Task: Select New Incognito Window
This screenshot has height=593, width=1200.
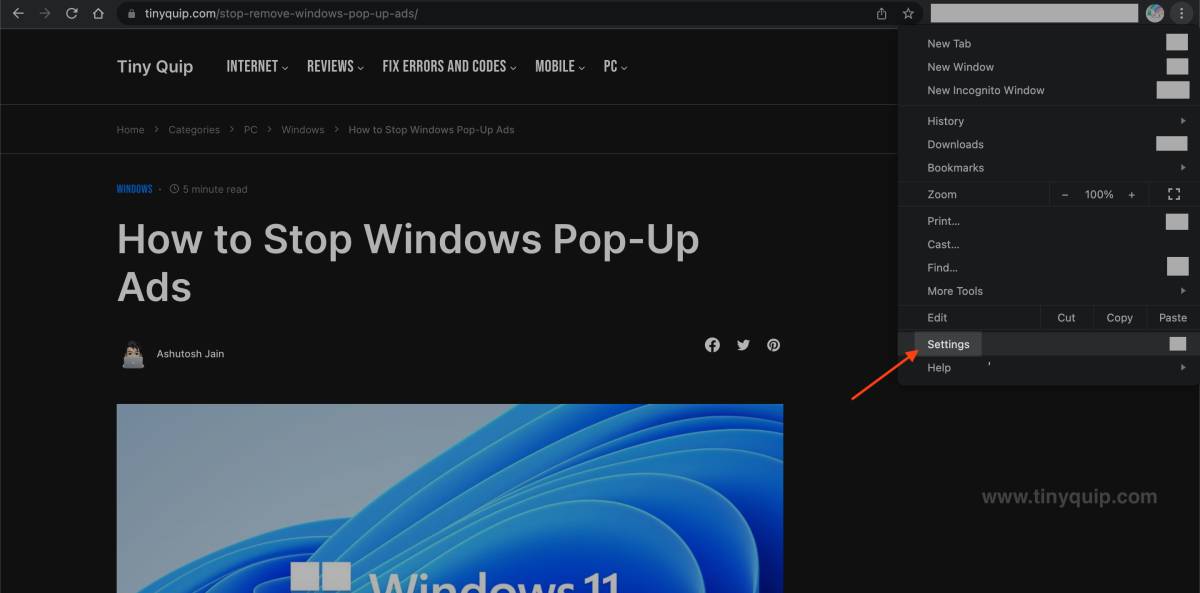Action: [985, 90]
